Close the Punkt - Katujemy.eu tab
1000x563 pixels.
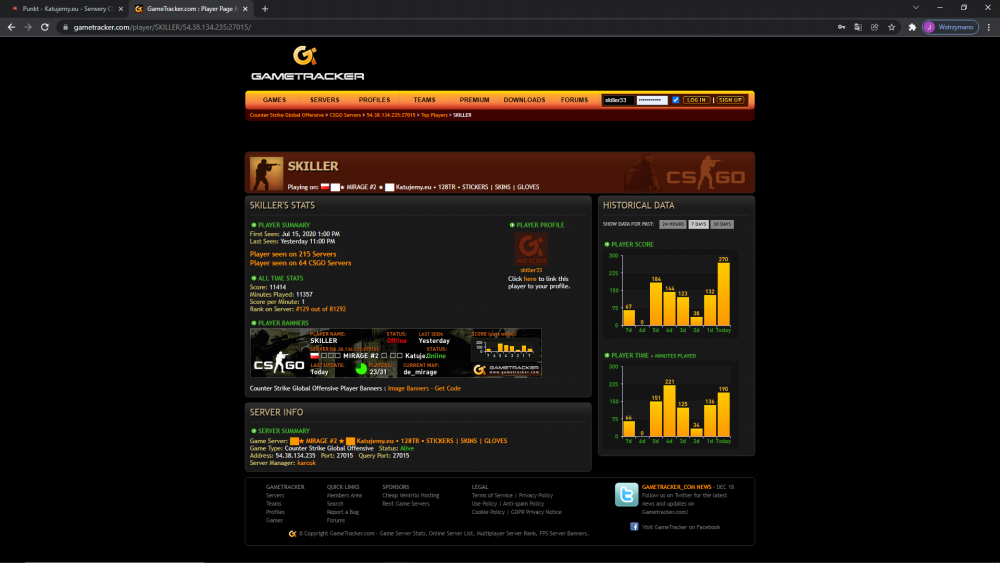coord(121,9)
